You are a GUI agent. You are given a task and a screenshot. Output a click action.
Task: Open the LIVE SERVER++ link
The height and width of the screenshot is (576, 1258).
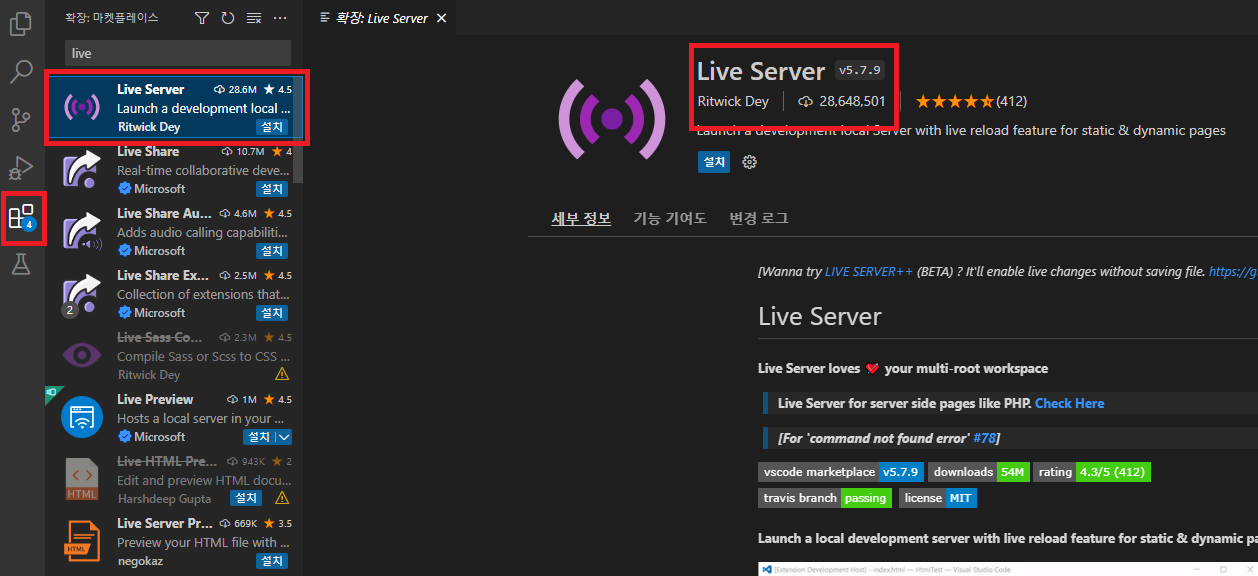coord(869,271)
